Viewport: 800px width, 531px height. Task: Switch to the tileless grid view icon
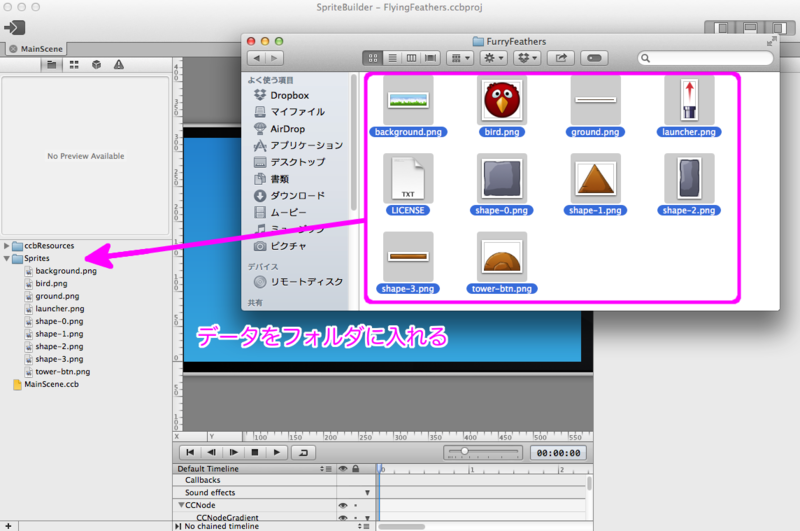point(74,64)
